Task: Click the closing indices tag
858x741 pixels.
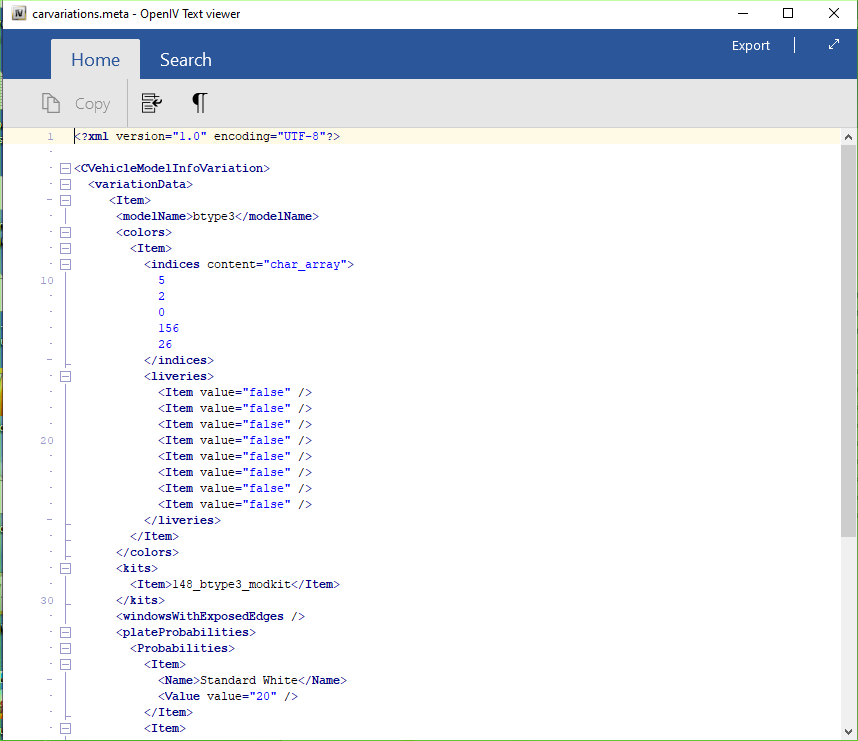Action: click(x=179, y=360)
